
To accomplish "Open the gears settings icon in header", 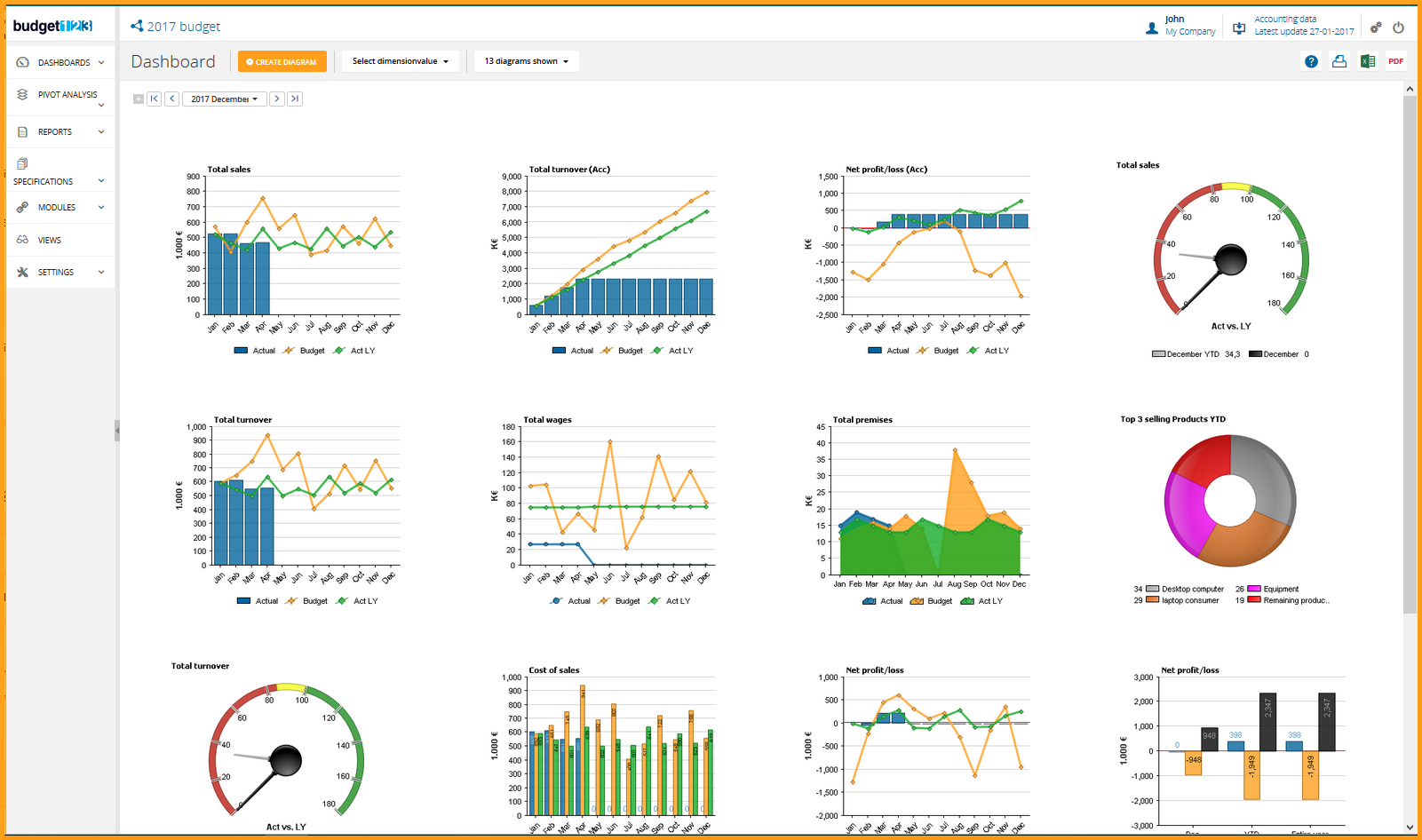I will tap(1376, 28).
